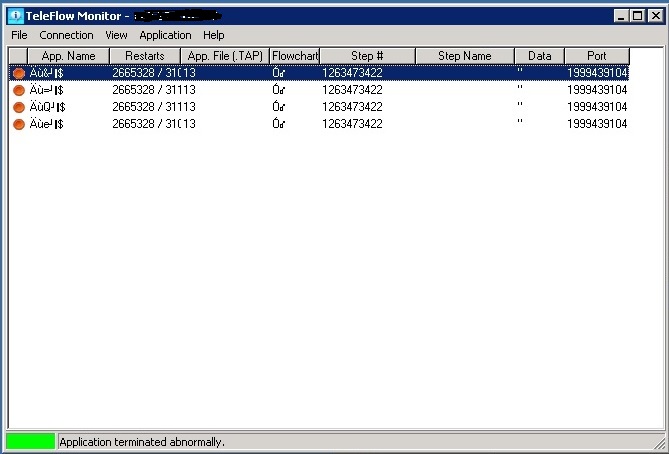The width and height of the screenshot is (669, 454).
Task: Click the orange status icon of the Äù= row
Action: pyautogui.click(x=19, y=90)
